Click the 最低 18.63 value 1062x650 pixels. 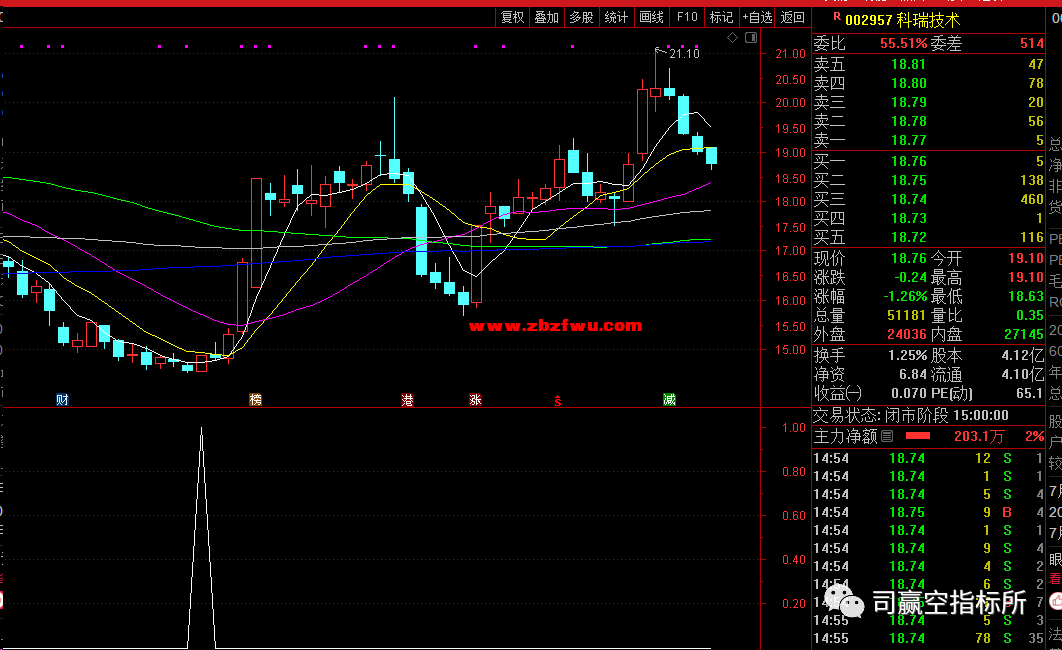(x=1026, y=297)
